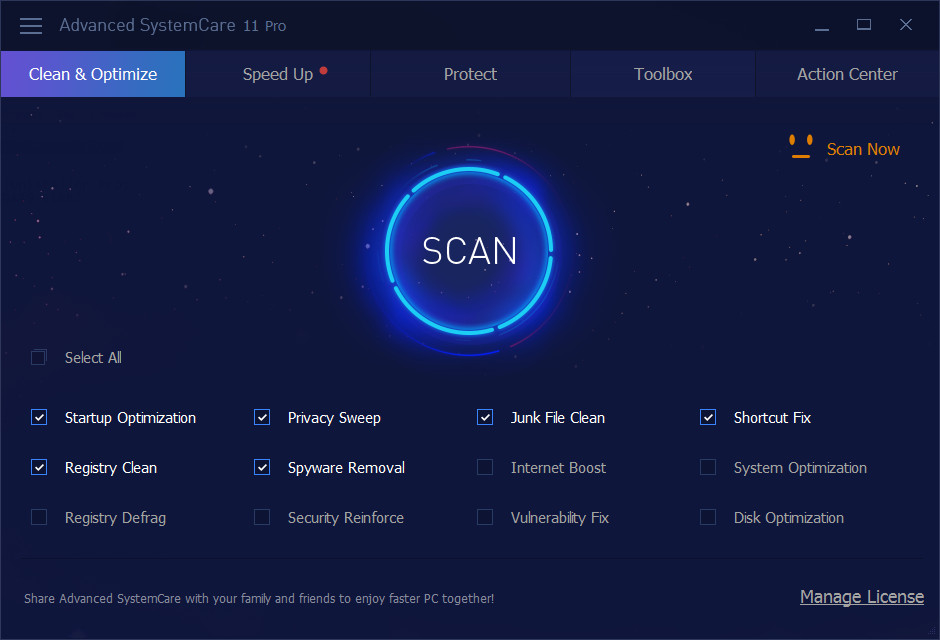940x640 pixels.
Task: Uncheck Shortcut Fix
Action: [x=708, y=417]
